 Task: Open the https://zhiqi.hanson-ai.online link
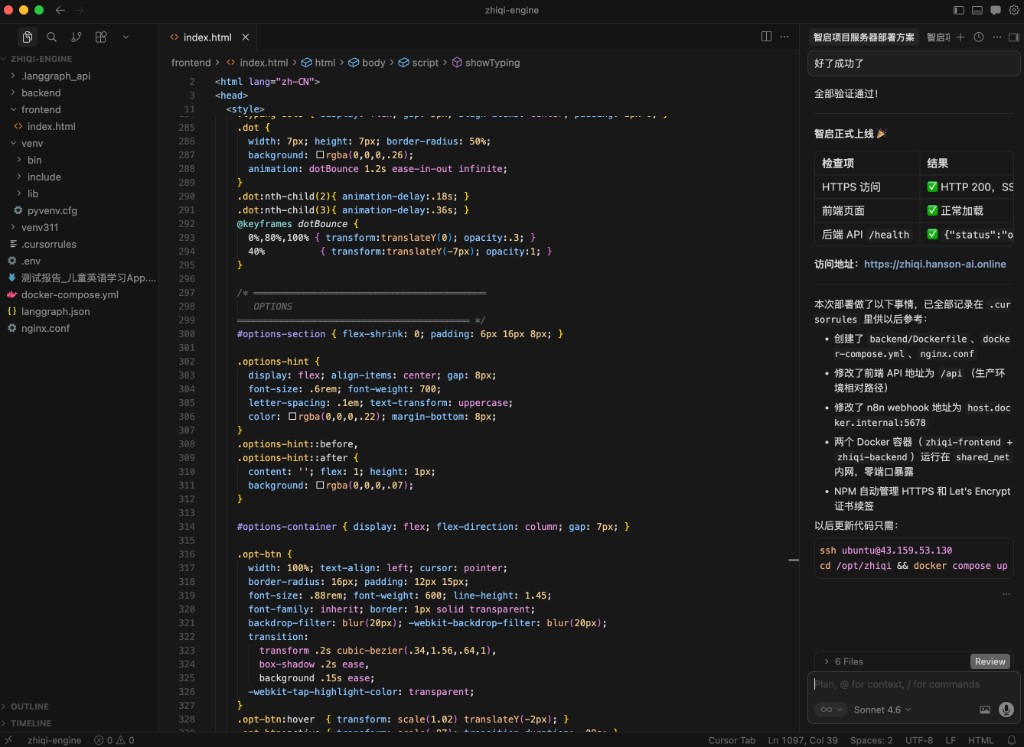pos(934,264)
